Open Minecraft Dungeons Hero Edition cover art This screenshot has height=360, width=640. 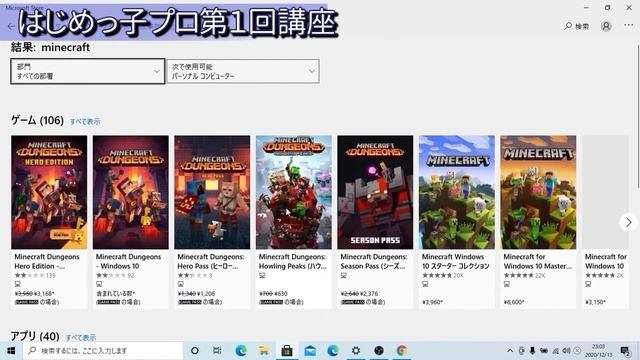[49, 192]
